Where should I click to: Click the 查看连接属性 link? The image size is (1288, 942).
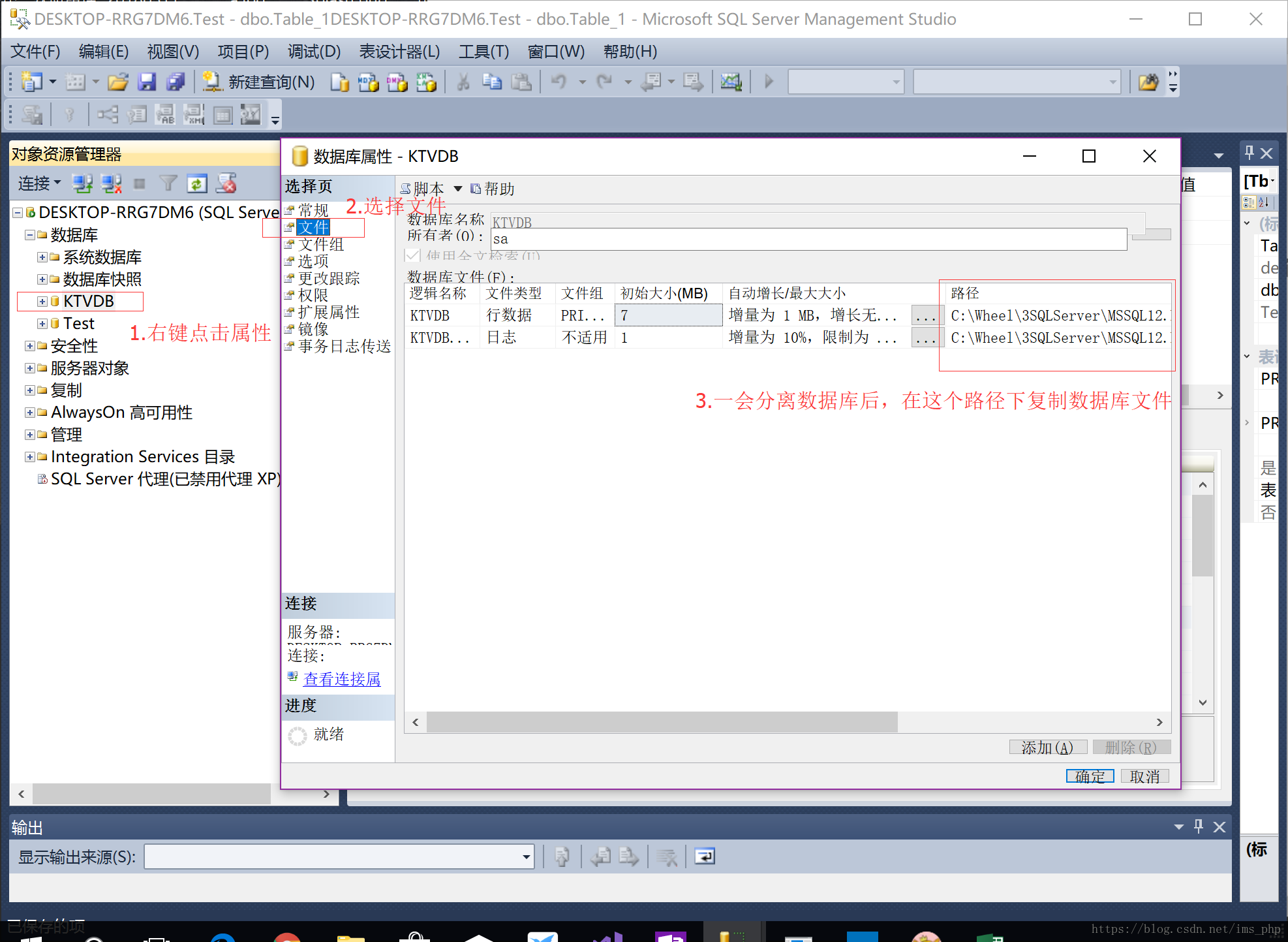tap(341, 679)
